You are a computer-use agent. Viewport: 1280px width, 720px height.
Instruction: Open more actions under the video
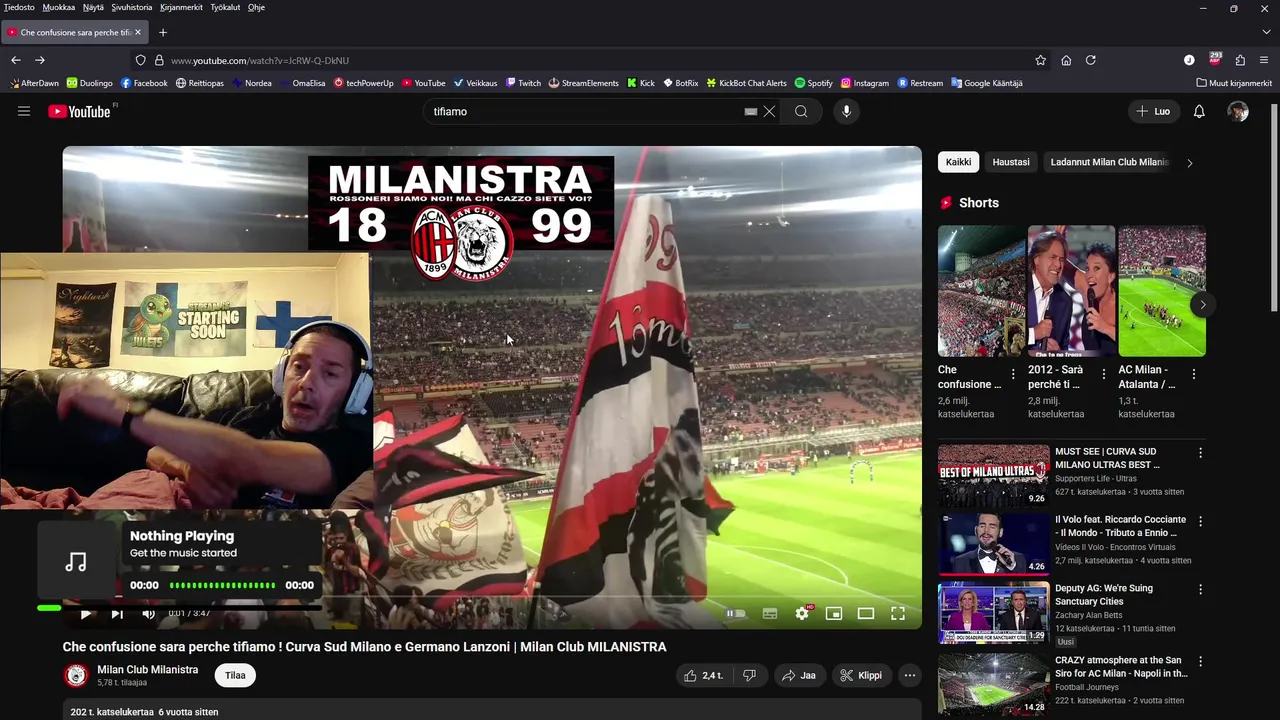click(x=909, y=675)
